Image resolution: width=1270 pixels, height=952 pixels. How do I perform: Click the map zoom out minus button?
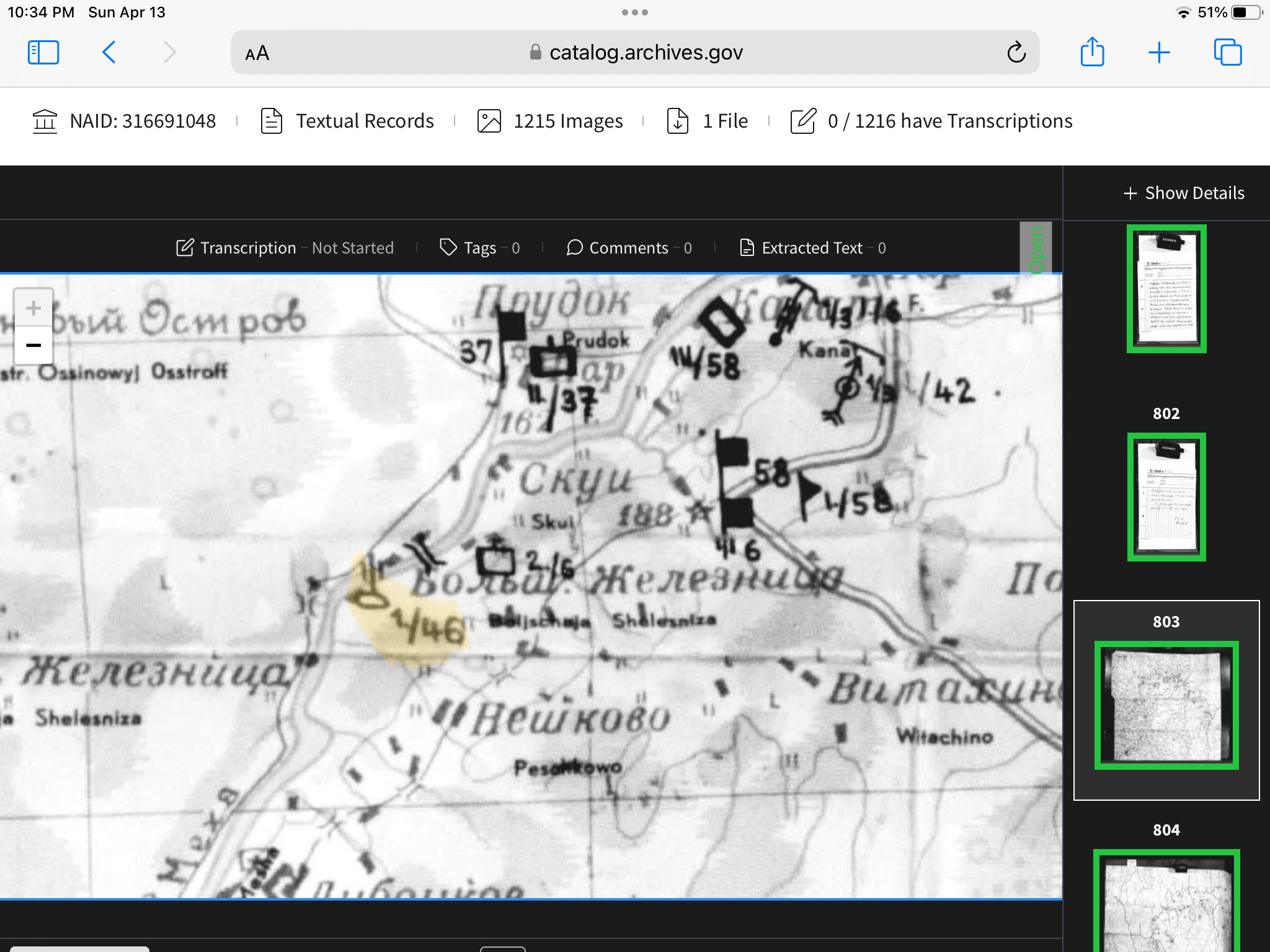point(33,345)
